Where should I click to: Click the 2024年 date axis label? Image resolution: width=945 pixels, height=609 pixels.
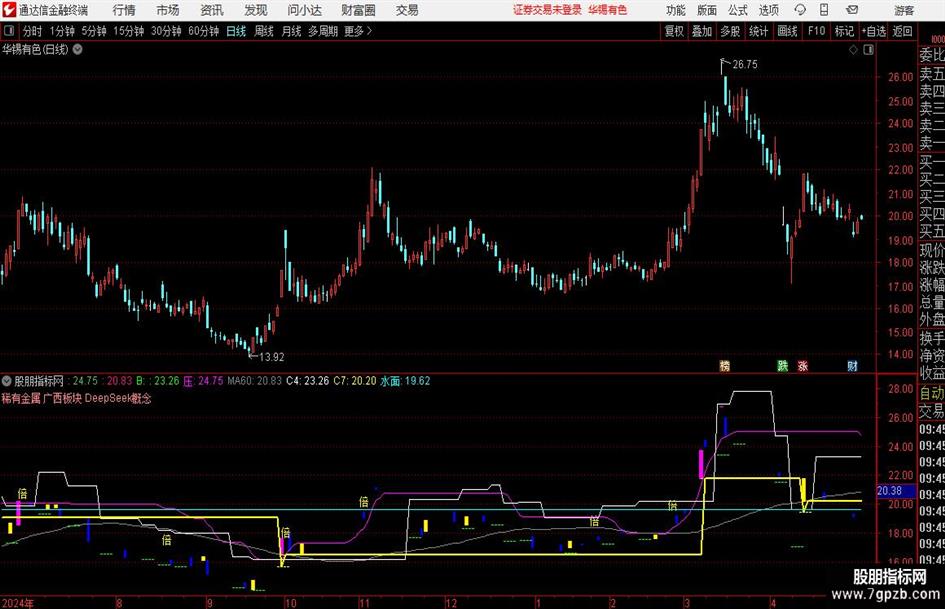coord(18,603)
